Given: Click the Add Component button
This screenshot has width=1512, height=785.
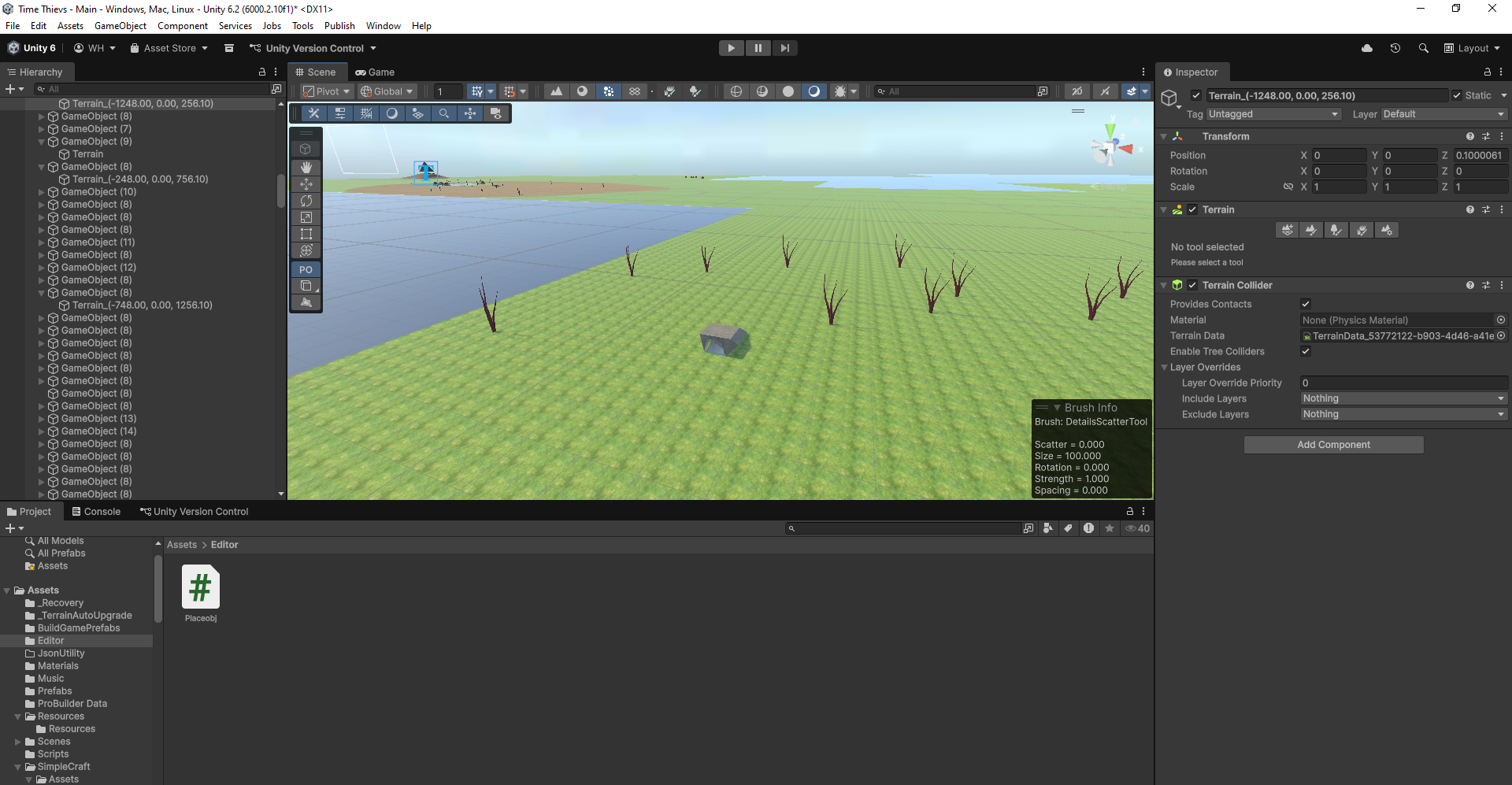Looking at the screenshot, I should (1333, 445).
